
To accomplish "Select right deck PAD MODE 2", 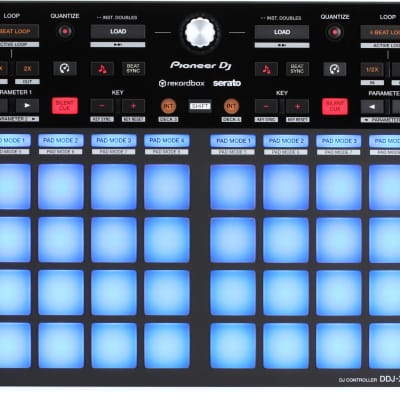I will 286,141.
